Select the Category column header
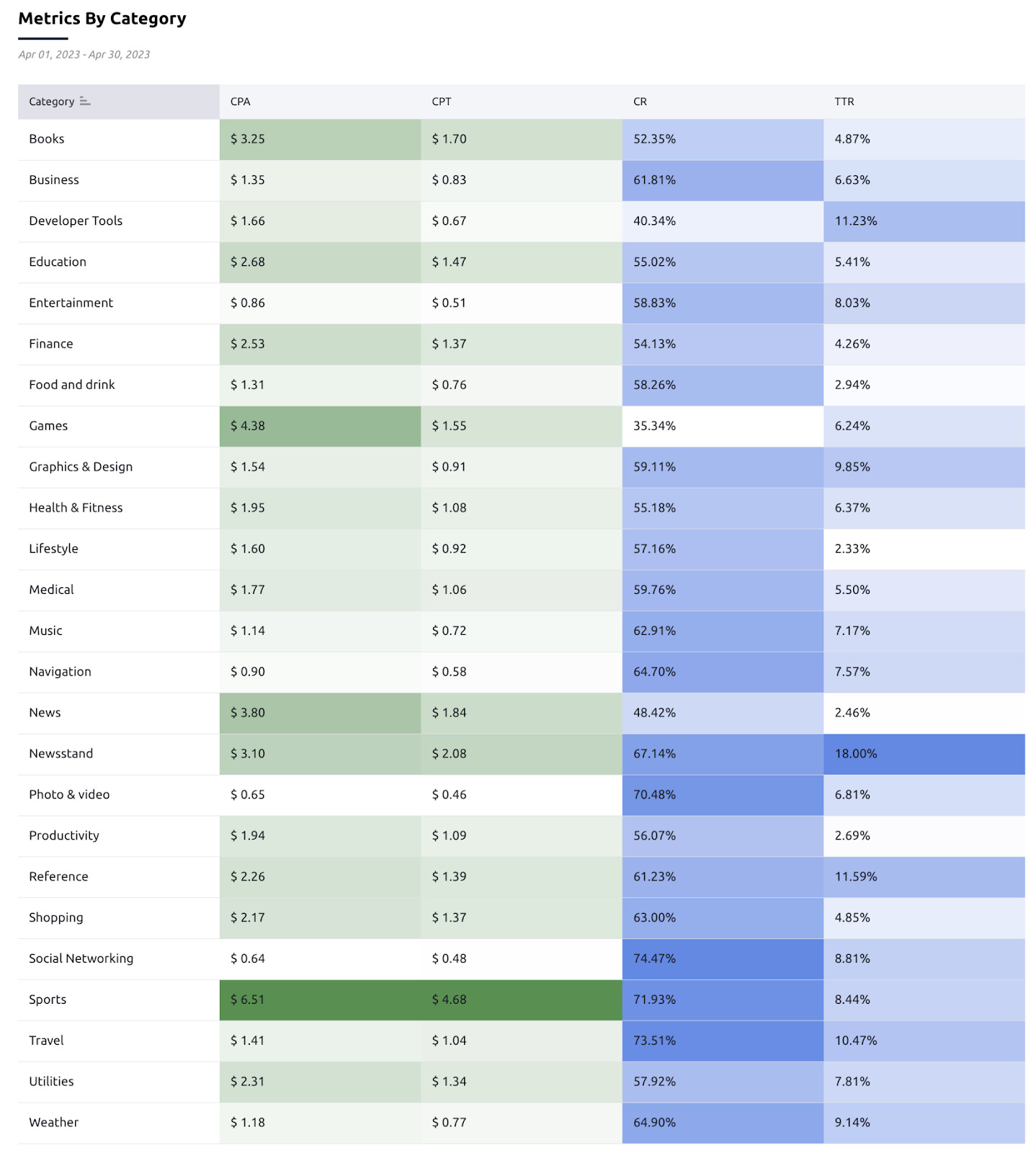The height and width of the screenshot is (1153, 1036). click(x=52, y=102)
